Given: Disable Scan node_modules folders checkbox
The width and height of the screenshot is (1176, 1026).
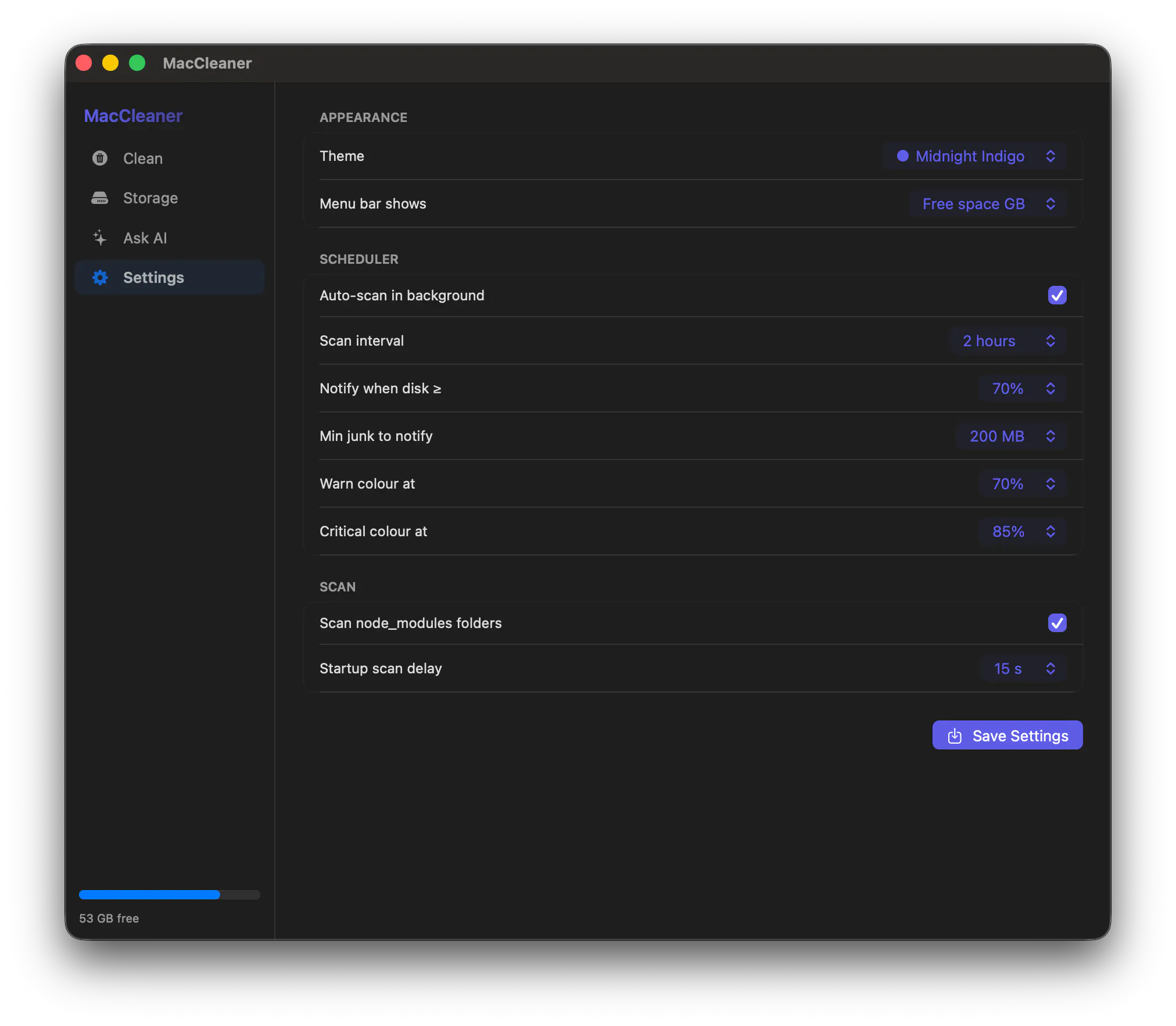Looking at the screenshot, I should pos(1057,623).
